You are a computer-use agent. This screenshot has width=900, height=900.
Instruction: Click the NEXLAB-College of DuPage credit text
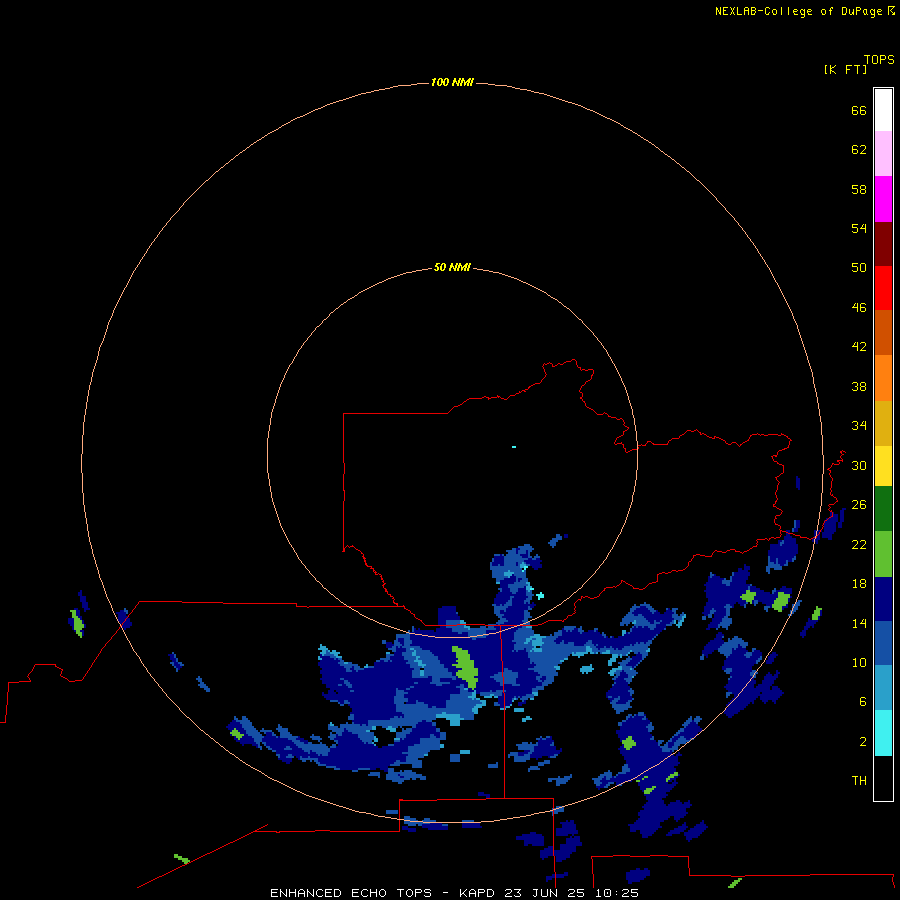798,11
